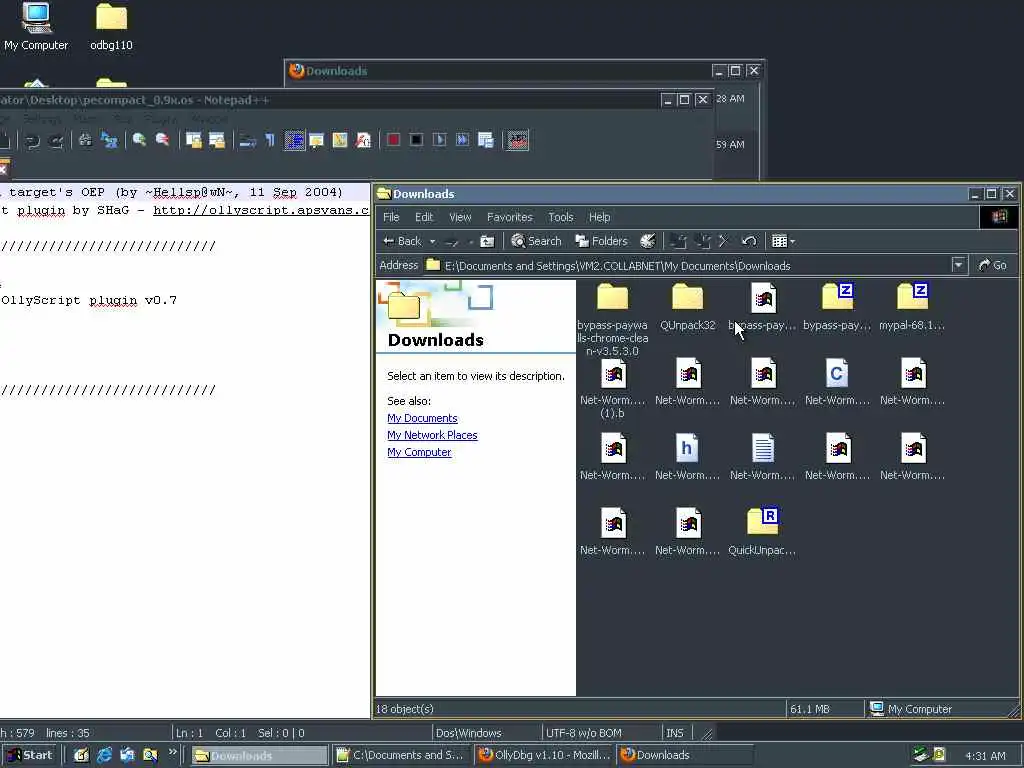Toggle show all characters pilcrow icon

[x=270, y=140]
